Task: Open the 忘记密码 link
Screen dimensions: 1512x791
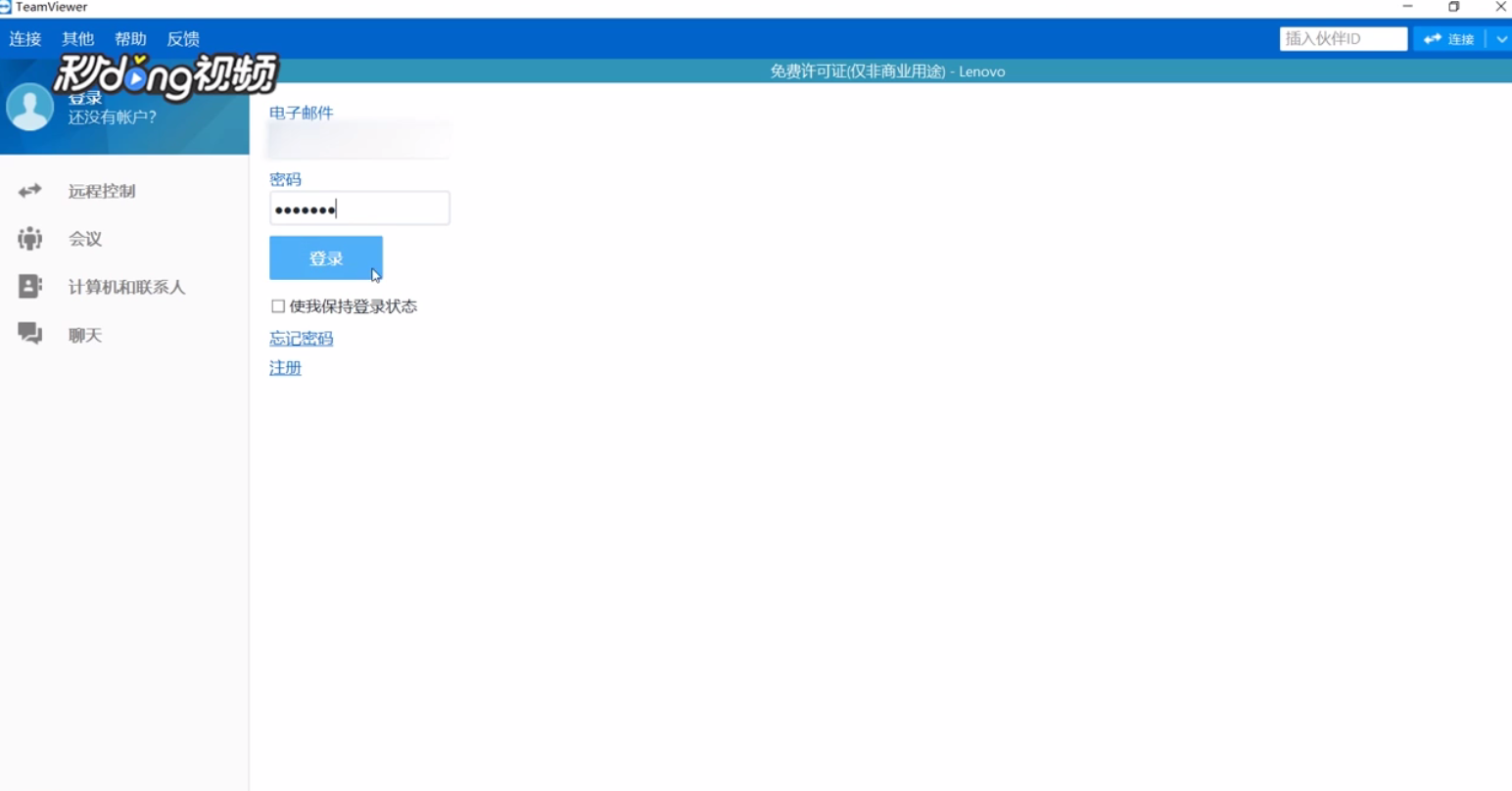Action: click(302, 339)
